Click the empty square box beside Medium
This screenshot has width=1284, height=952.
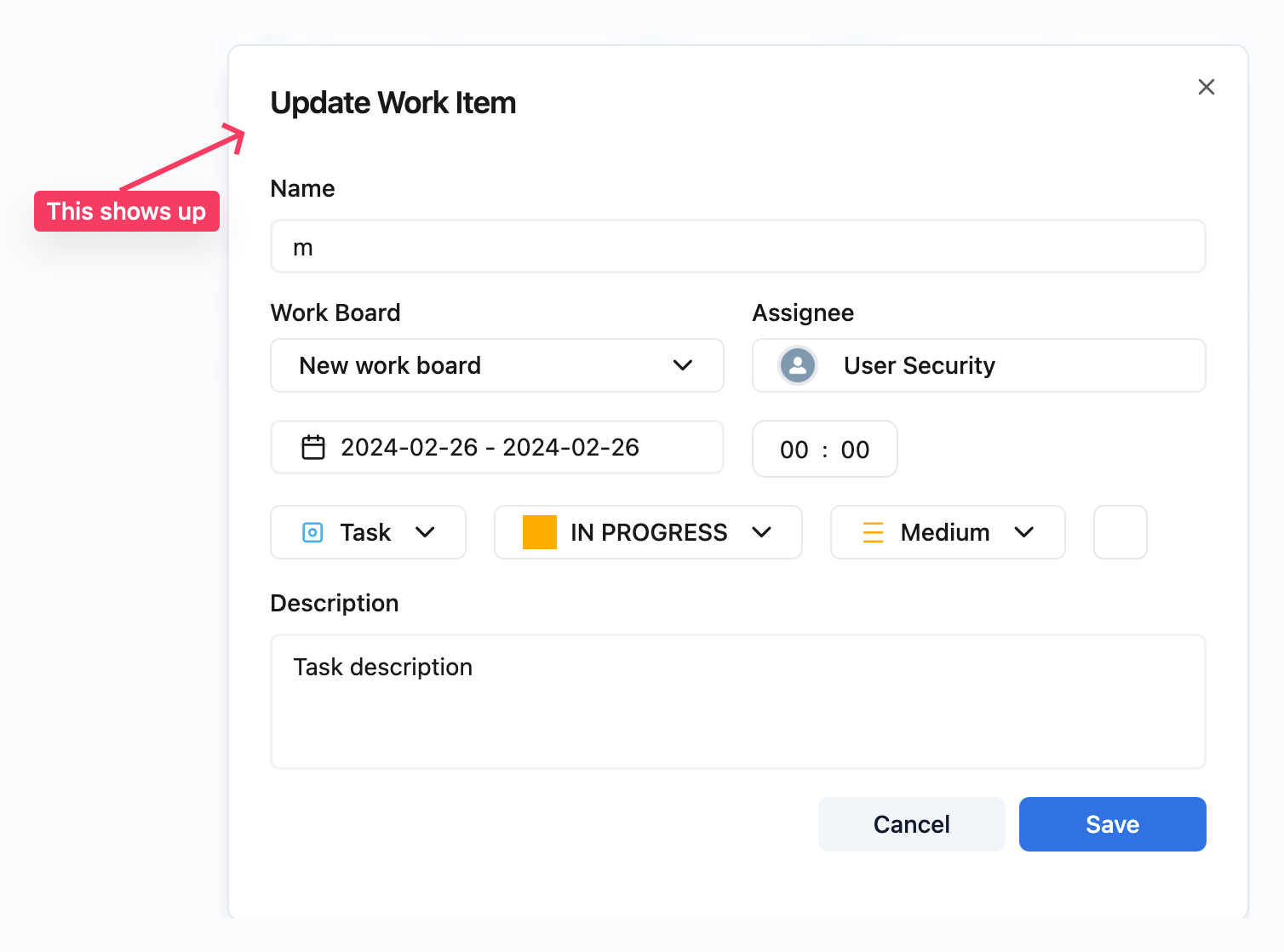(x=1120, y=533)
